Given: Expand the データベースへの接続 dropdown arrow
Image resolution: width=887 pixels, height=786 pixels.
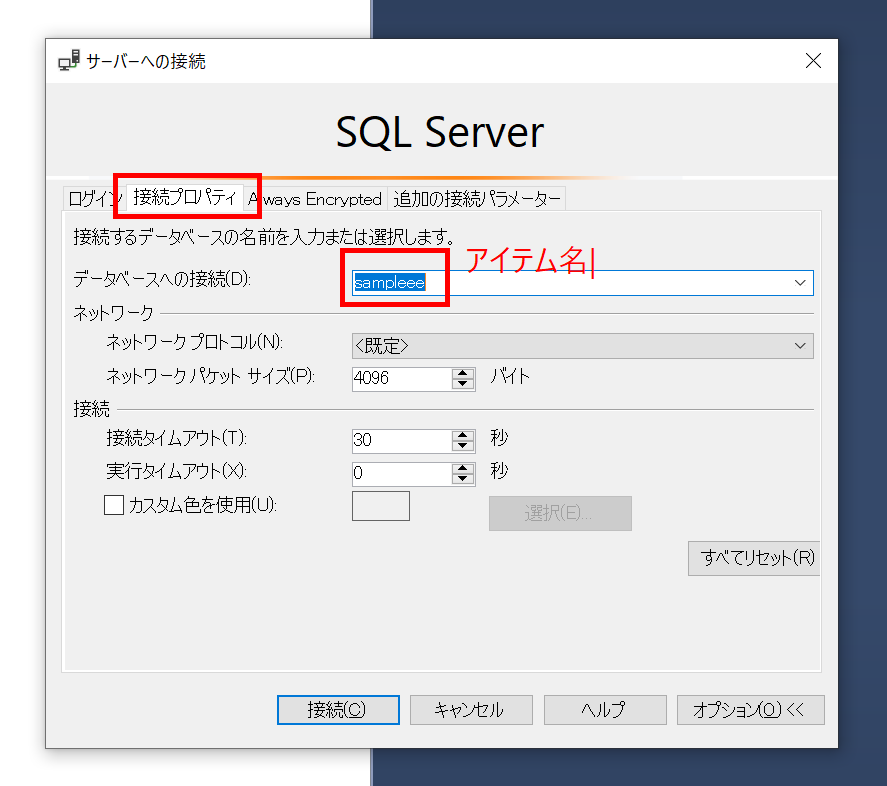Looking at the screenshot, I should (800, 283).
